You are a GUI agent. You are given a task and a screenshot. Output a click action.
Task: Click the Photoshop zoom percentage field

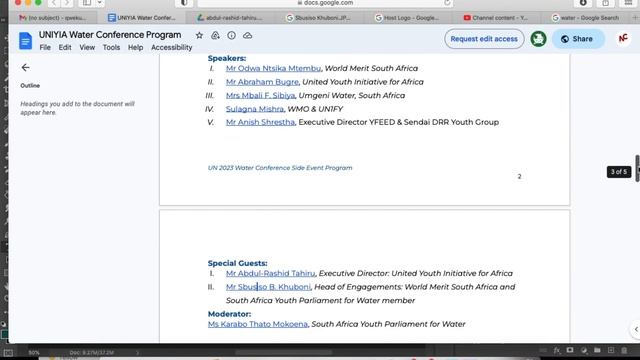(x=34, y=352)
